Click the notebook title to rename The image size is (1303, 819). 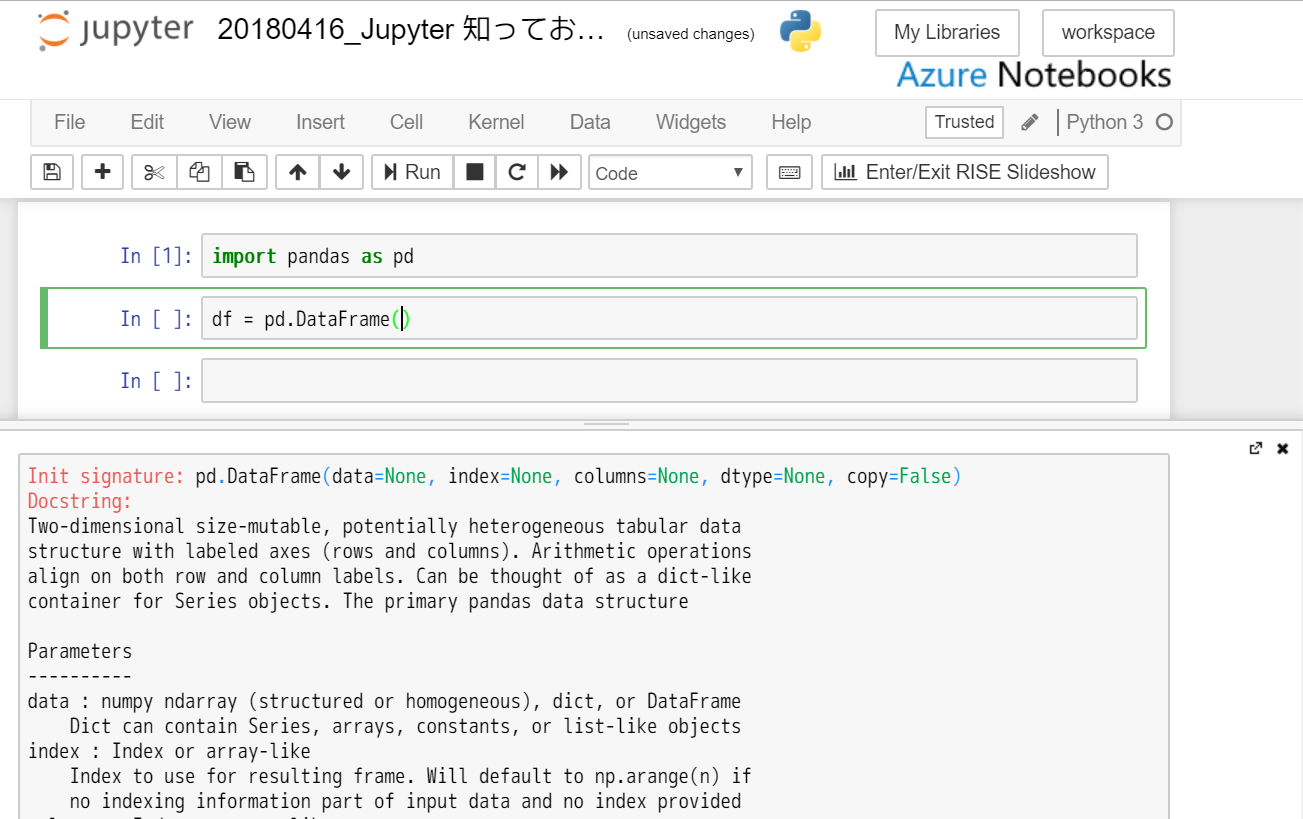(x=411, y=31)
